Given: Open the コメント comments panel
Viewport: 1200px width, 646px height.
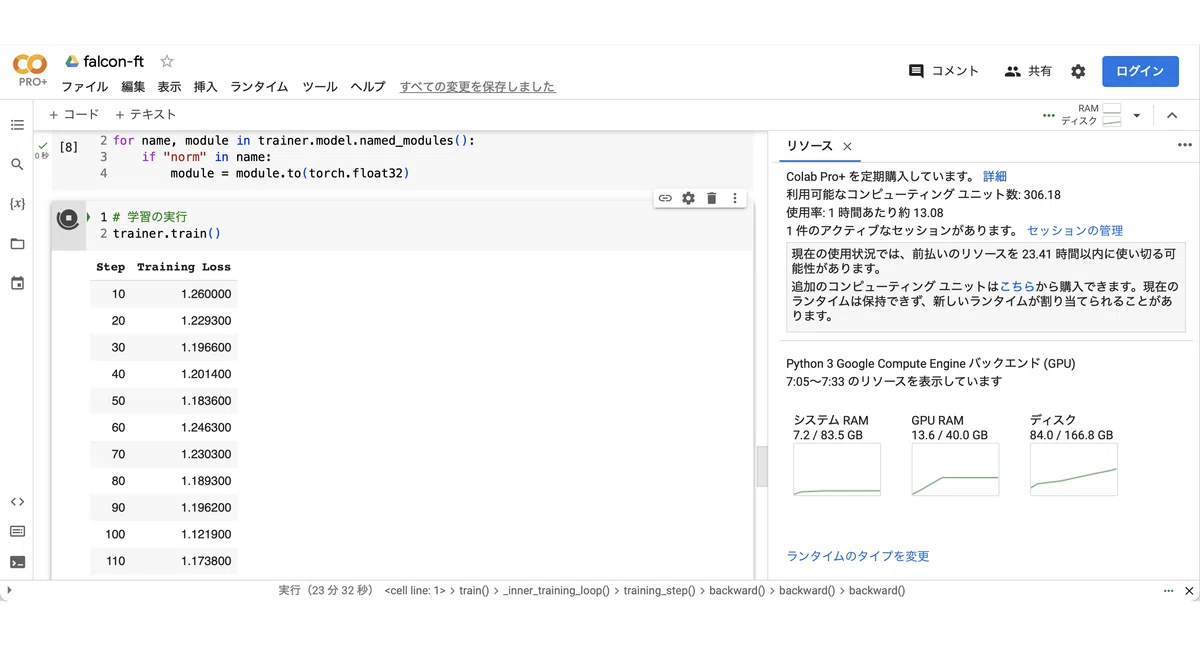Looking at the screenshot, I should [x=944, y=71].
